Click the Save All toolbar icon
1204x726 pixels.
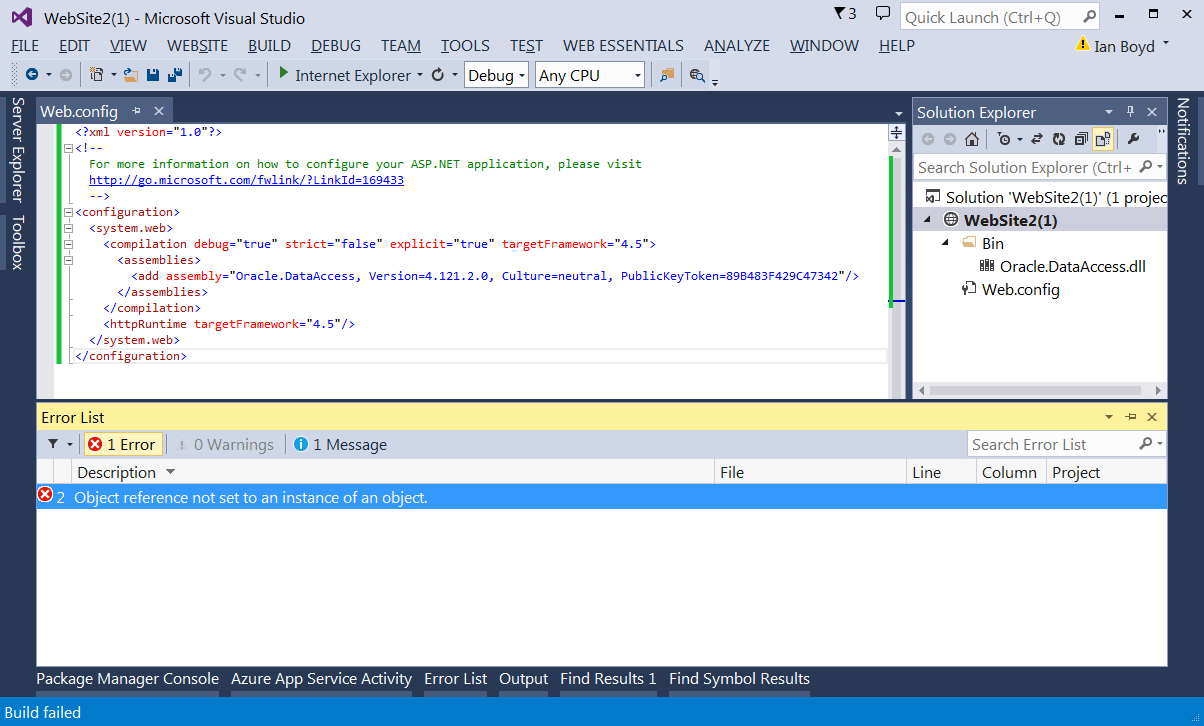pos(174,75)
